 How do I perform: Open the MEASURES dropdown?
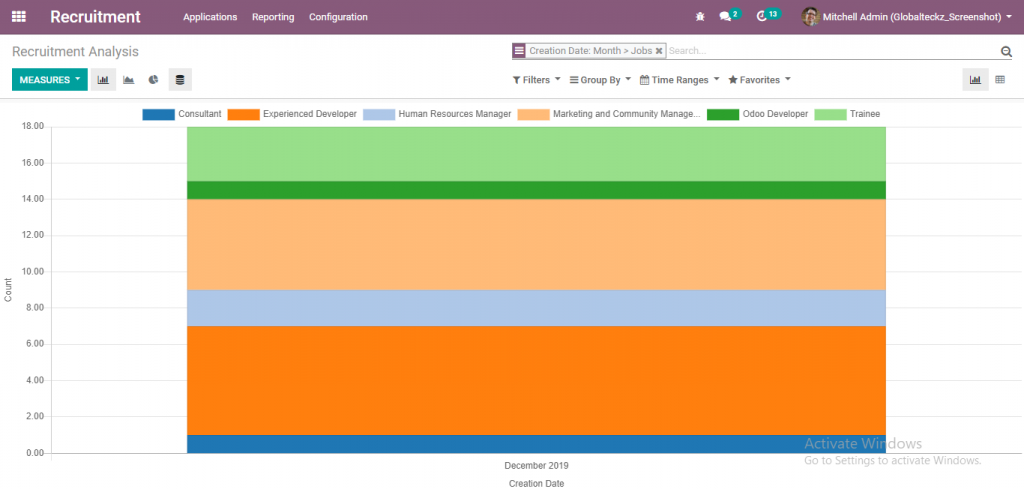(x=50, y=80)
